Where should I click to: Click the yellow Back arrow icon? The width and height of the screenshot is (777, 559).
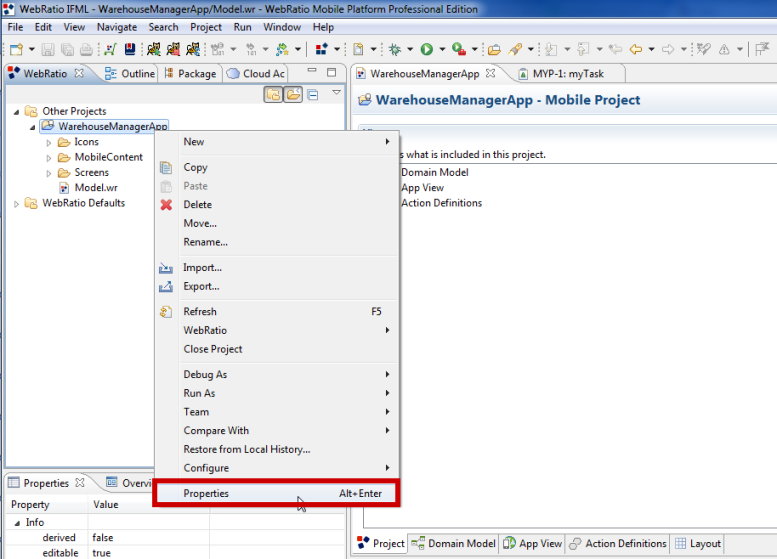point(635,49)
